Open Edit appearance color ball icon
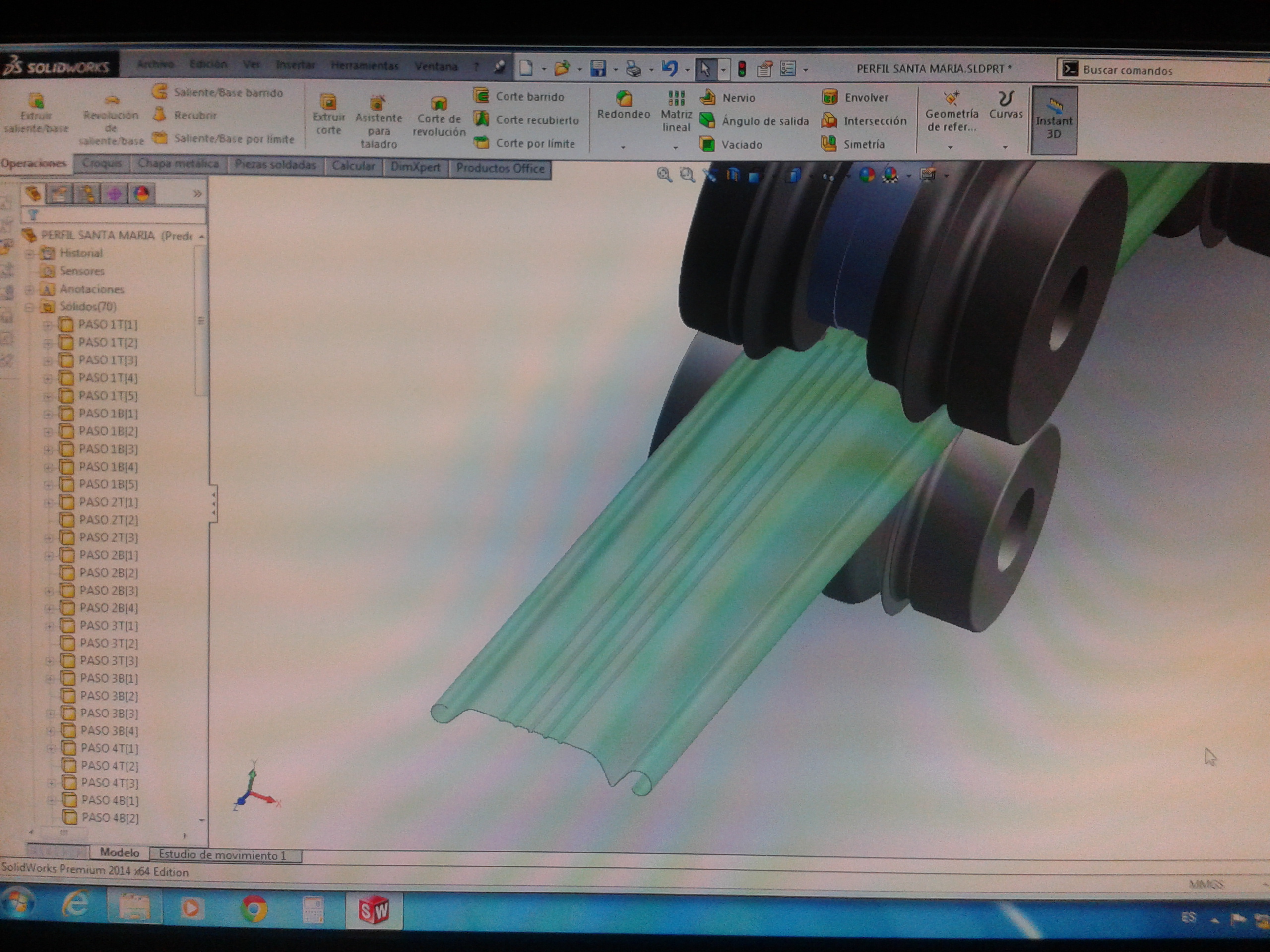This screenshot has height=952, width=1270. pyautogui.click(x=866, y=175)
